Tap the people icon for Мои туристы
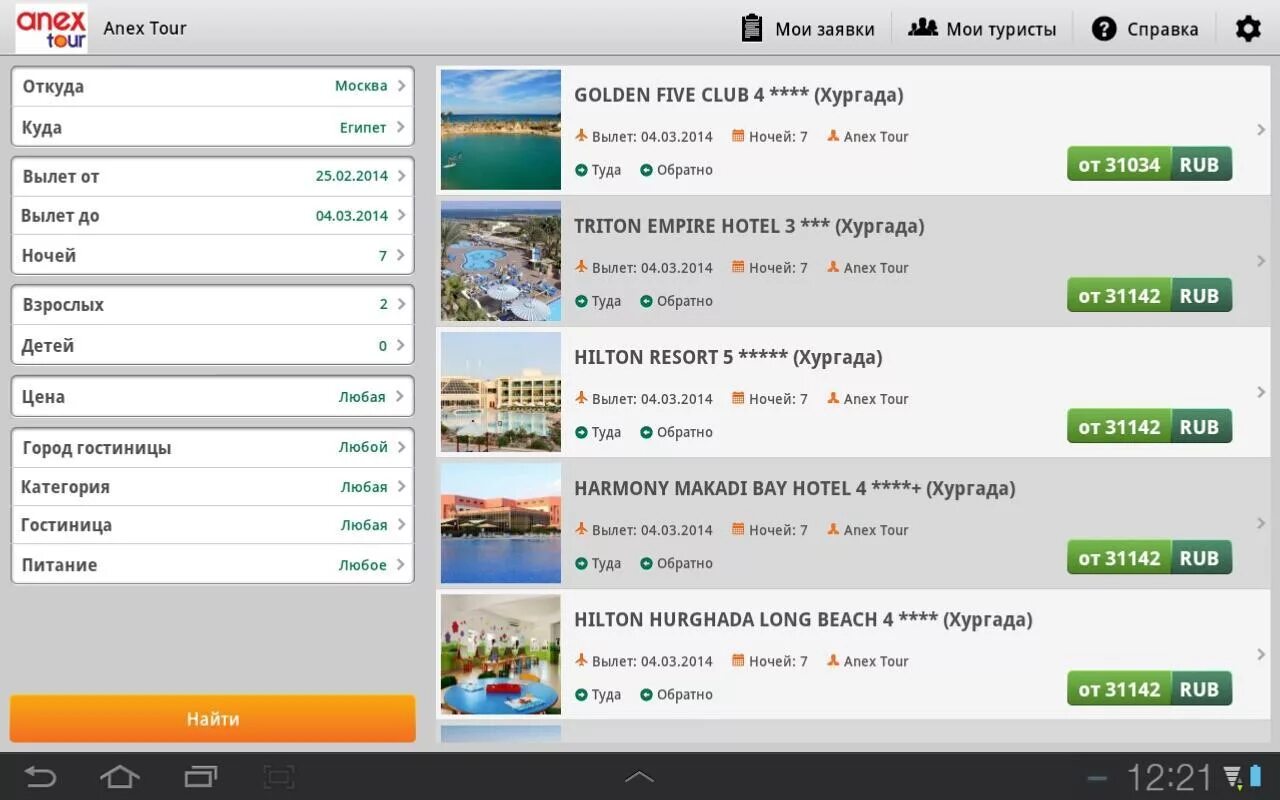1280x800 pixels. tap(922, 28)
